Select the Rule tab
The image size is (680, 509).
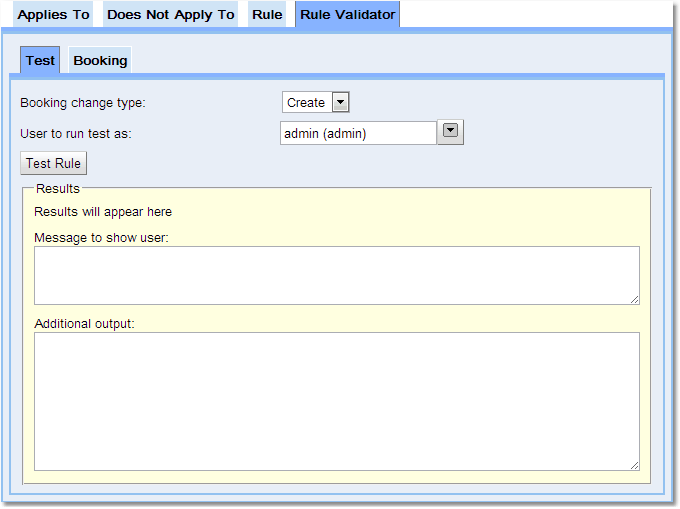click(267, 15)
